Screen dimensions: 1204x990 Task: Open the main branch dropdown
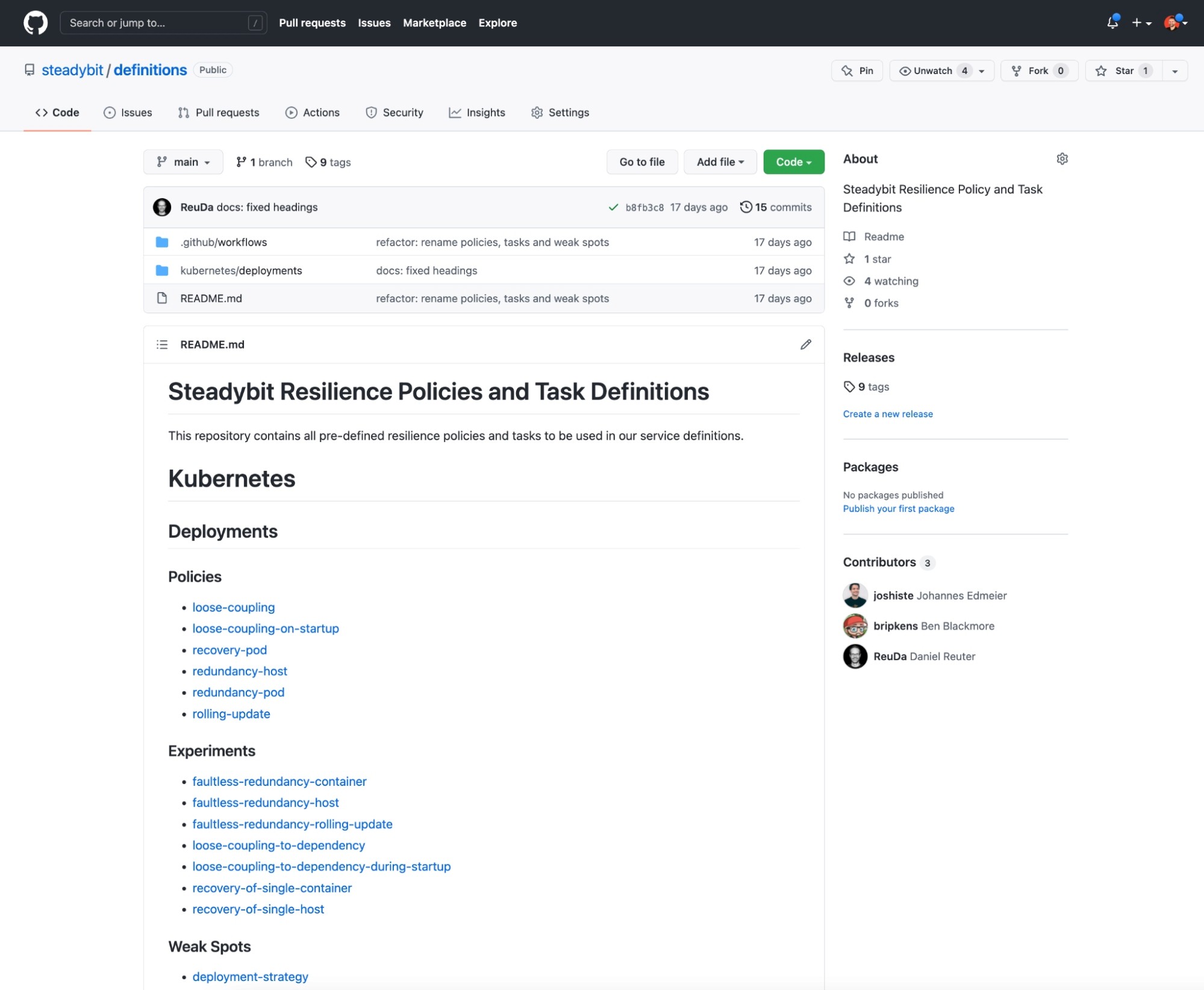pos(183,162)
